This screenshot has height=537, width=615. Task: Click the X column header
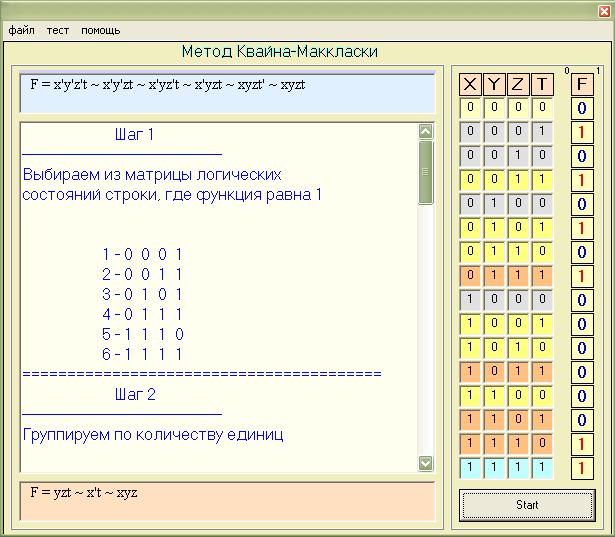470,84
